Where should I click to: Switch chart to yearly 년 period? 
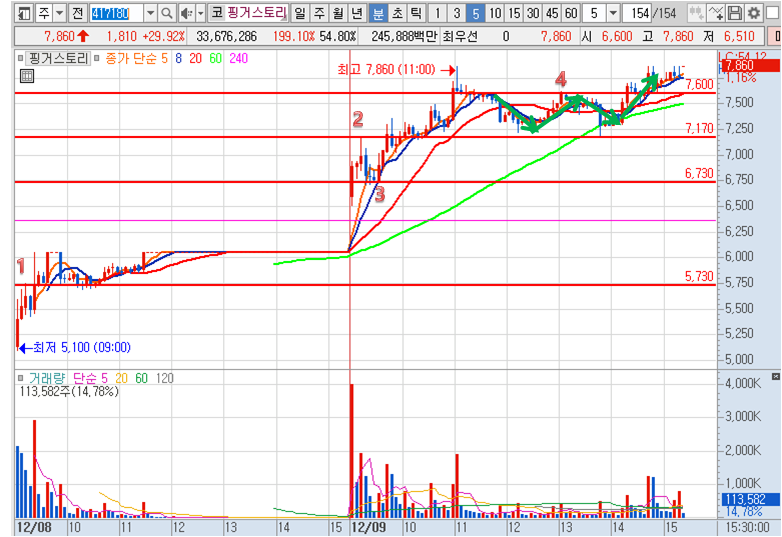[x=358, y=13]
